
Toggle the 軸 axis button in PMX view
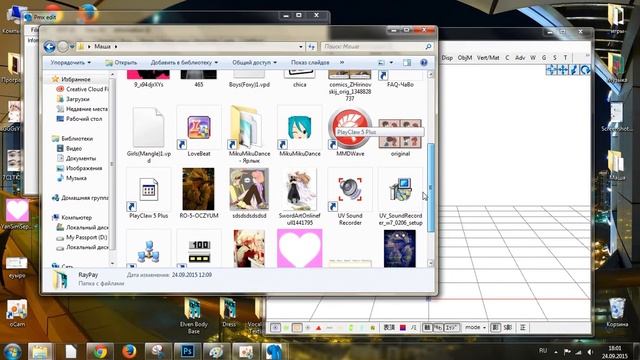427,327
